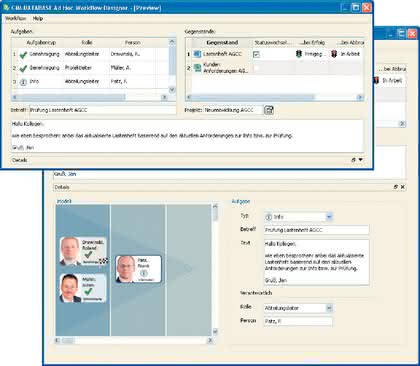Click undock icon on back window Details bar
The image size is (420, 366).
(396, 187)
